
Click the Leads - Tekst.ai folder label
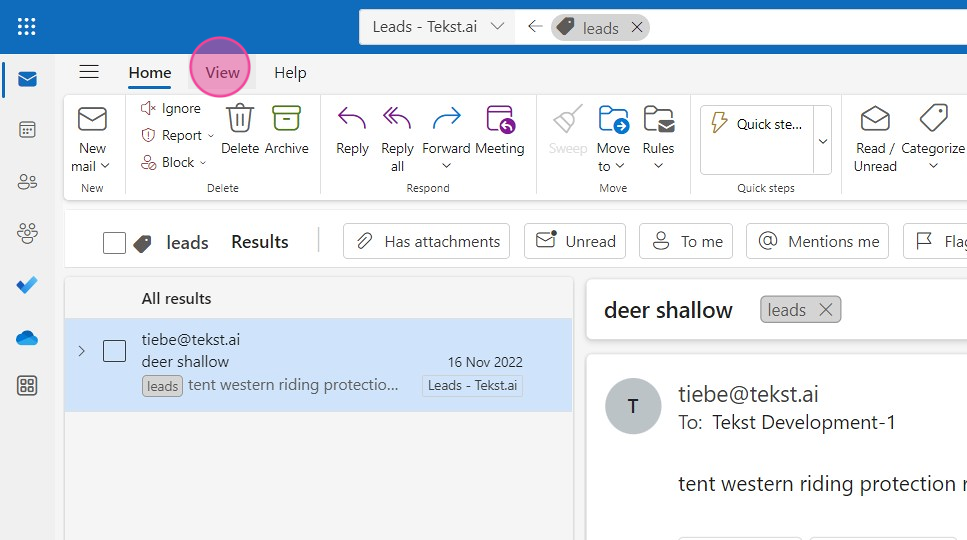pos(472,385)
